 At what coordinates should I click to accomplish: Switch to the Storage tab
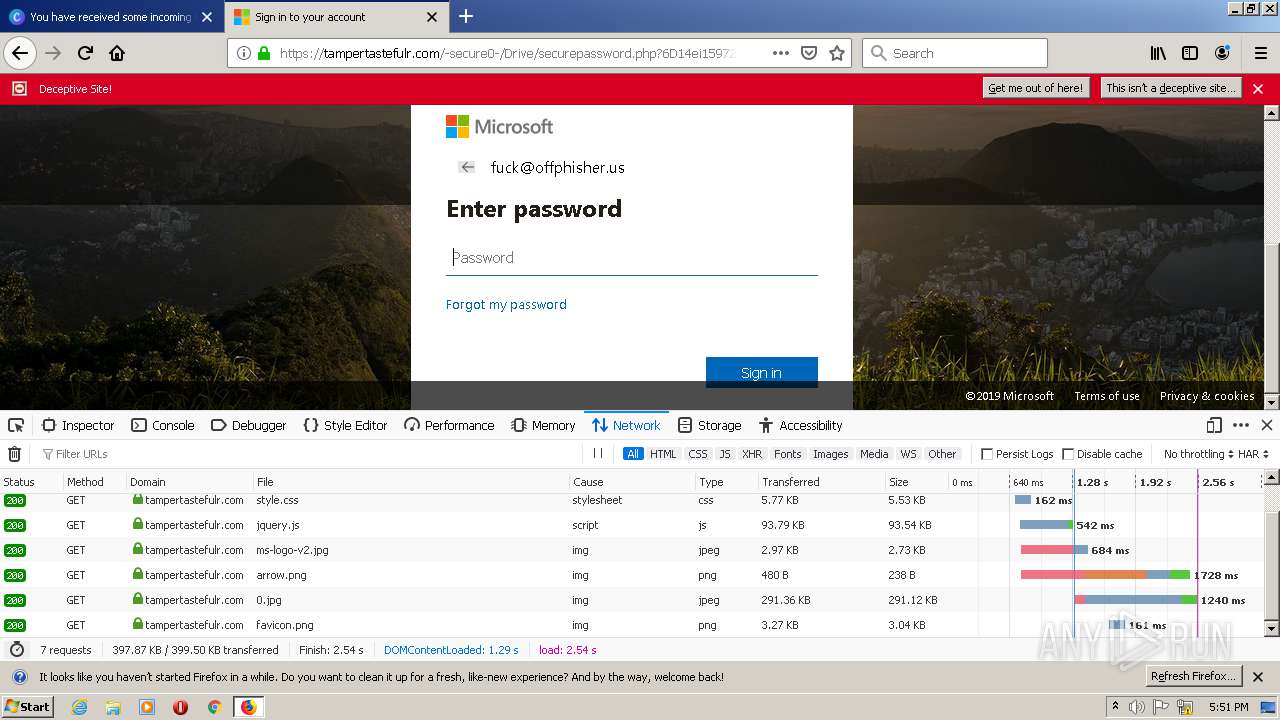pyautogui.click(x=709, y=425)
